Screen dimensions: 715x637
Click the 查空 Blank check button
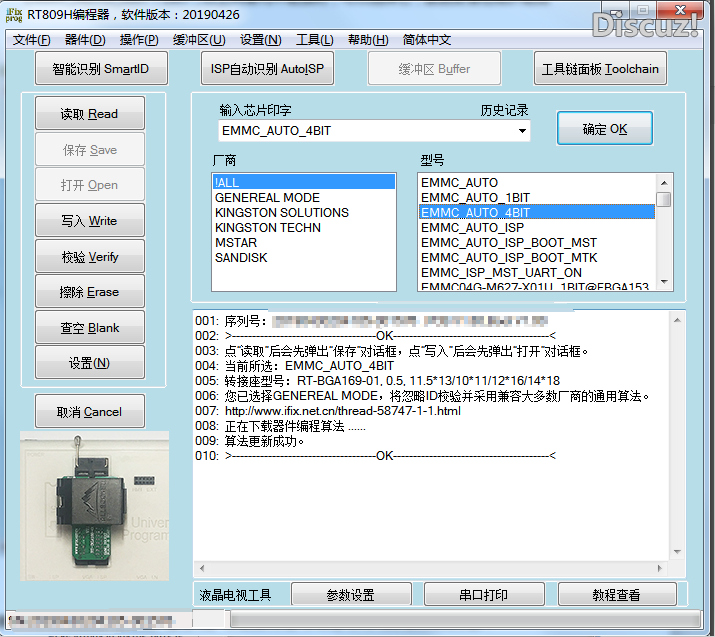90,327
